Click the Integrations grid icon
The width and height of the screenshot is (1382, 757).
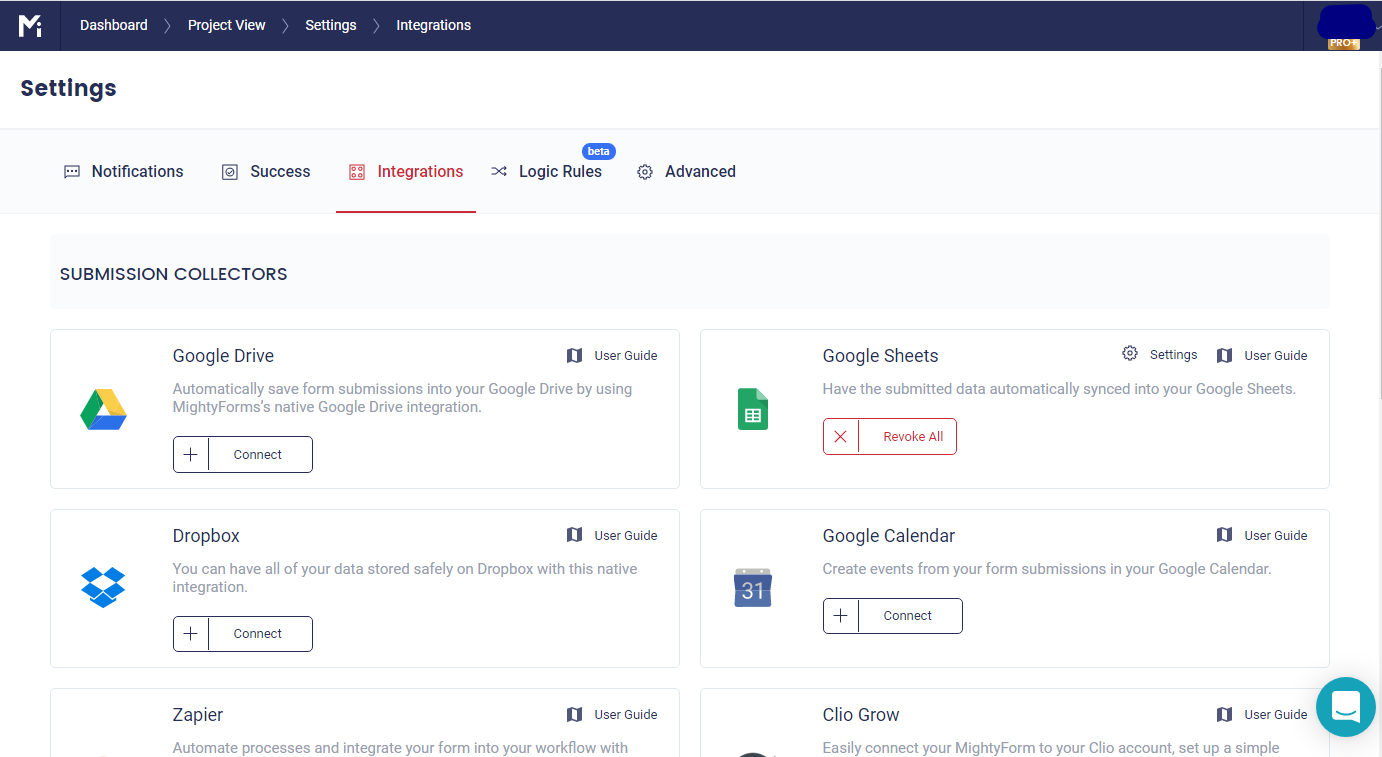click(x=357, y=171)
